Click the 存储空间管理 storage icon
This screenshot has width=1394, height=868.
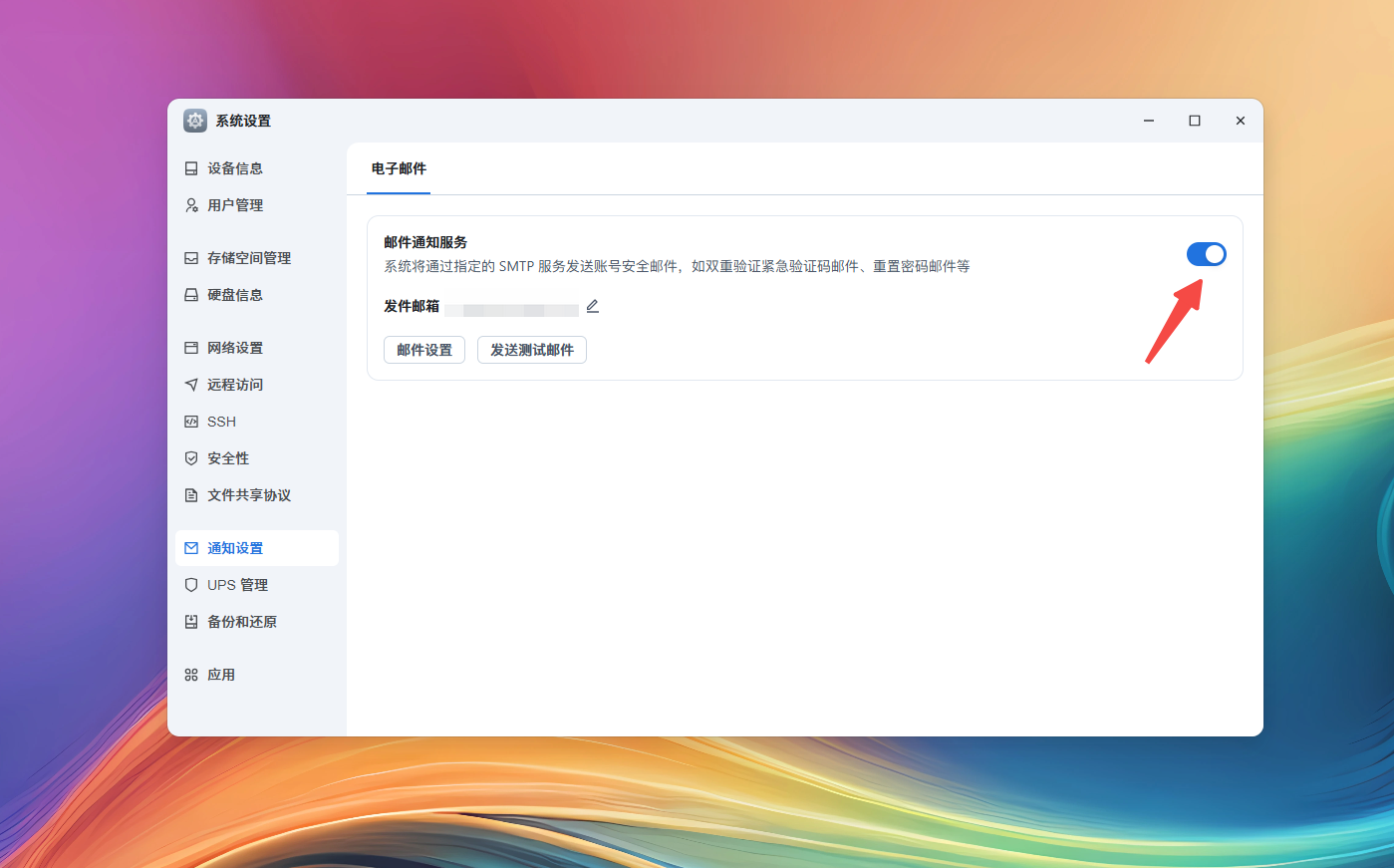[191, 257]
